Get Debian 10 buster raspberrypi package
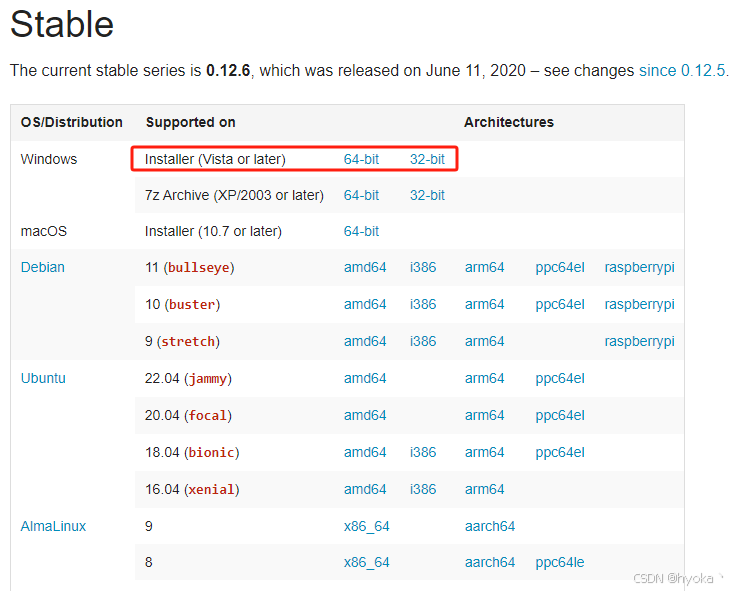 (x=640, y=304)
